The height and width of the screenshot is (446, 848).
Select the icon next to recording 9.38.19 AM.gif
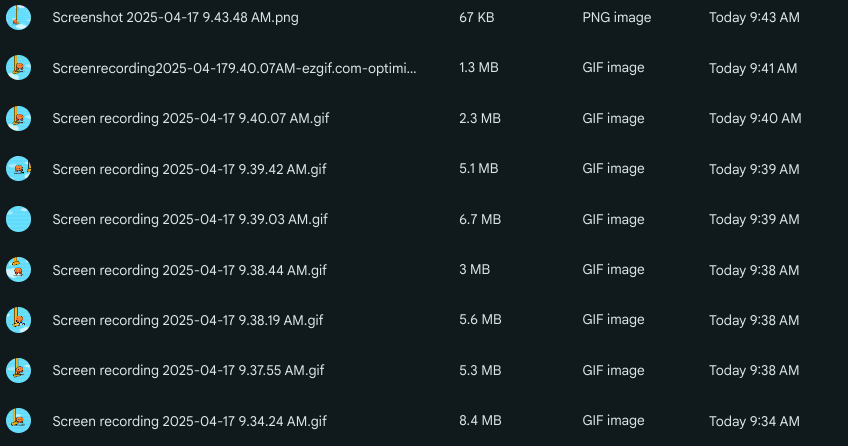pyautogui.click(x=18, y=320)
